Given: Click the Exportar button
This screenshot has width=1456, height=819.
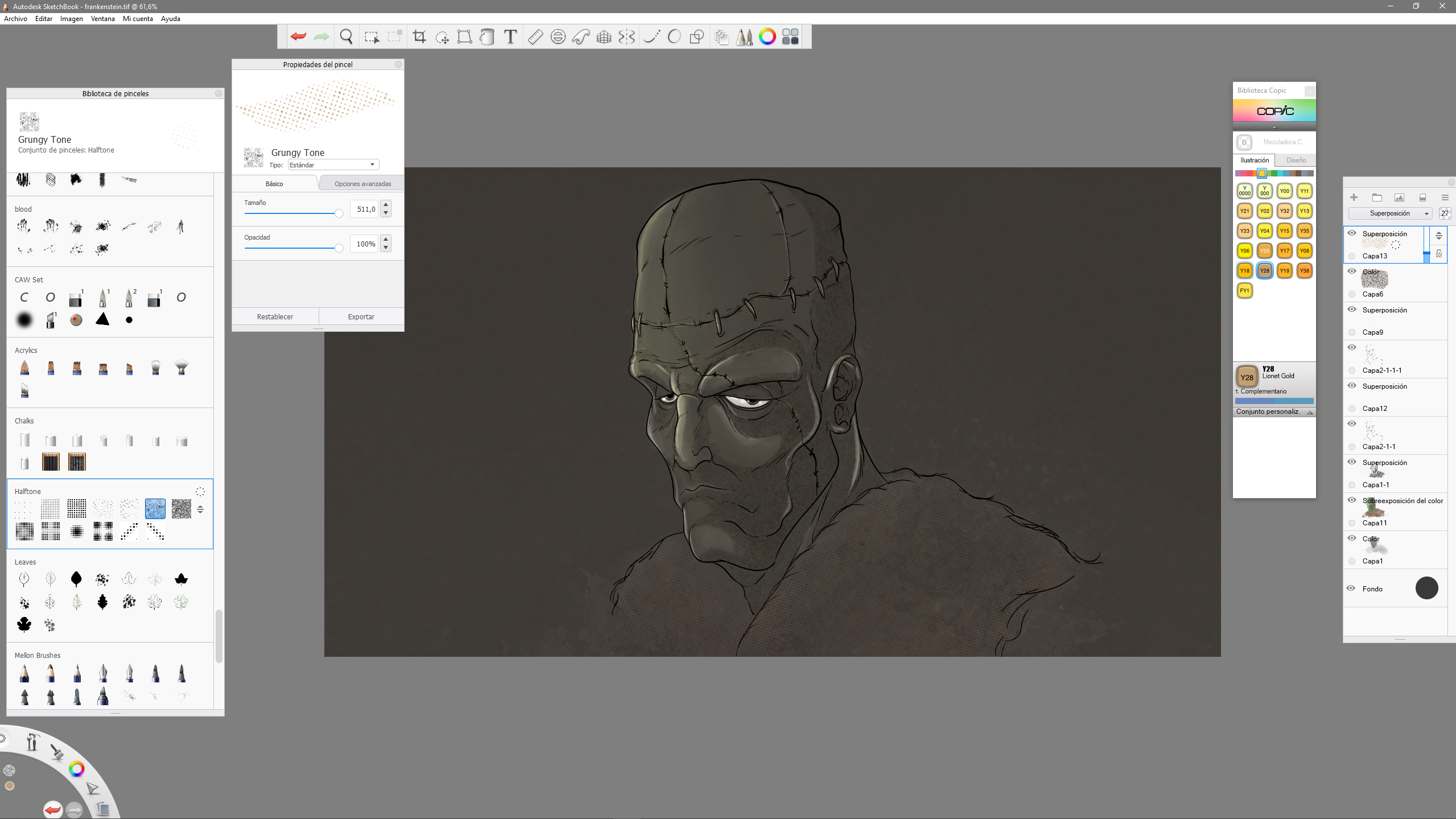Looking at the screenshot, I should [x=361, y=316].
